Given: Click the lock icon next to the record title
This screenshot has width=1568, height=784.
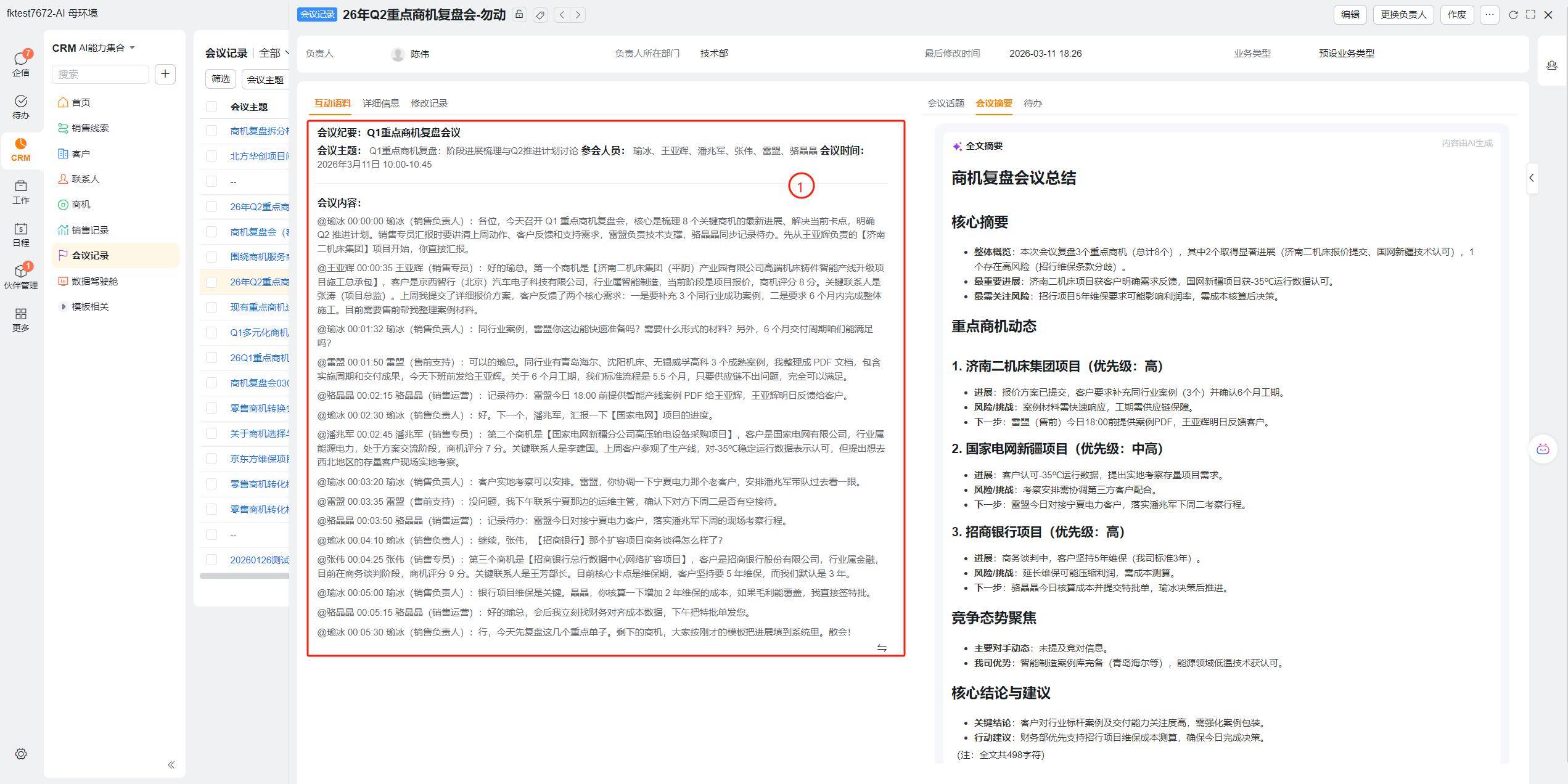Looking at the screenshot, I should click(519, 15).
